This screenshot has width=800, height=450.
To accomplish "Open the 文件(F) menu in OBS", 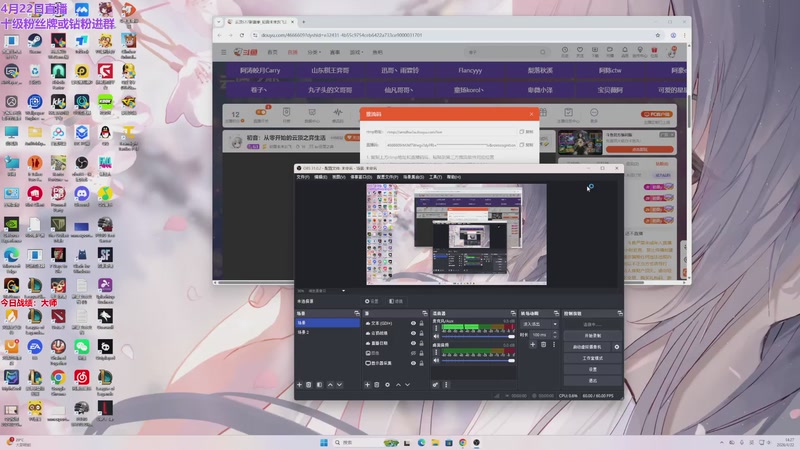I will click(x=303, y=177).
